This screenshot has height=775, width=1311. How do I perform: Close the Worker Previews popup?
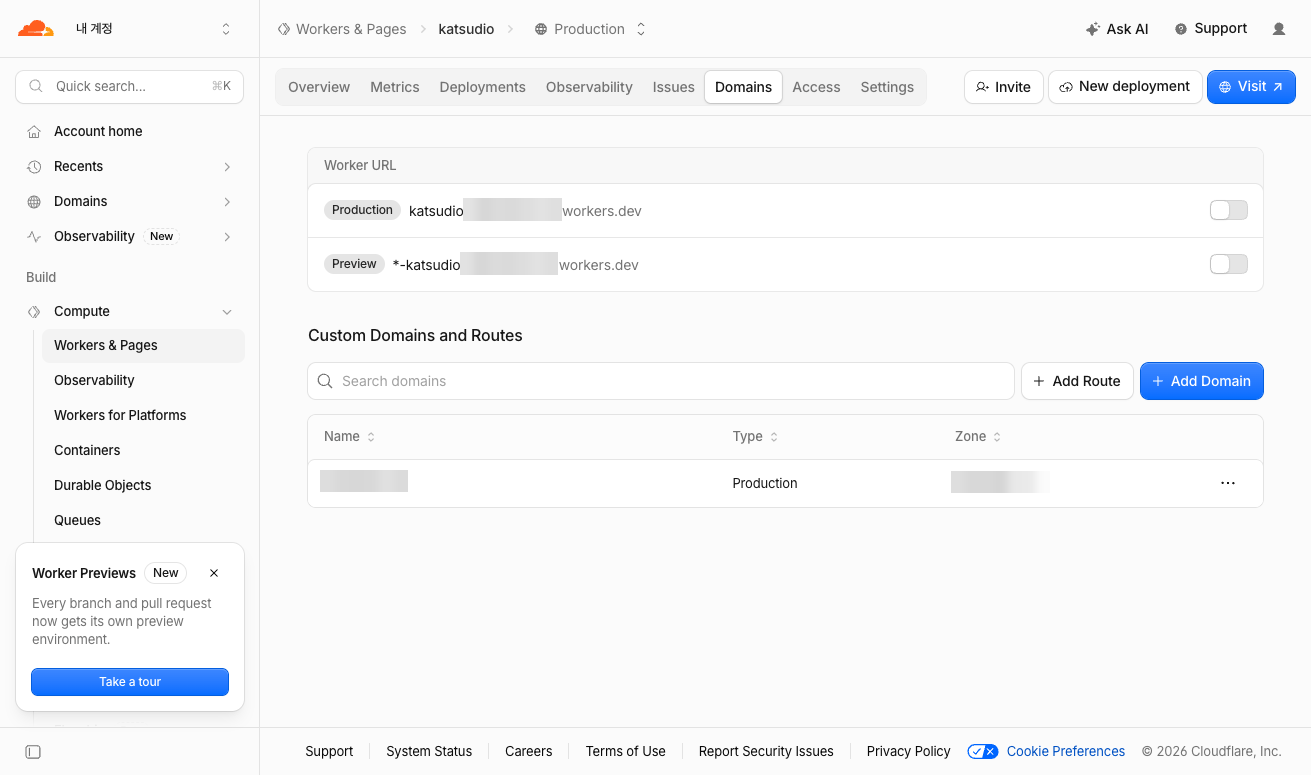click(214, 573)
